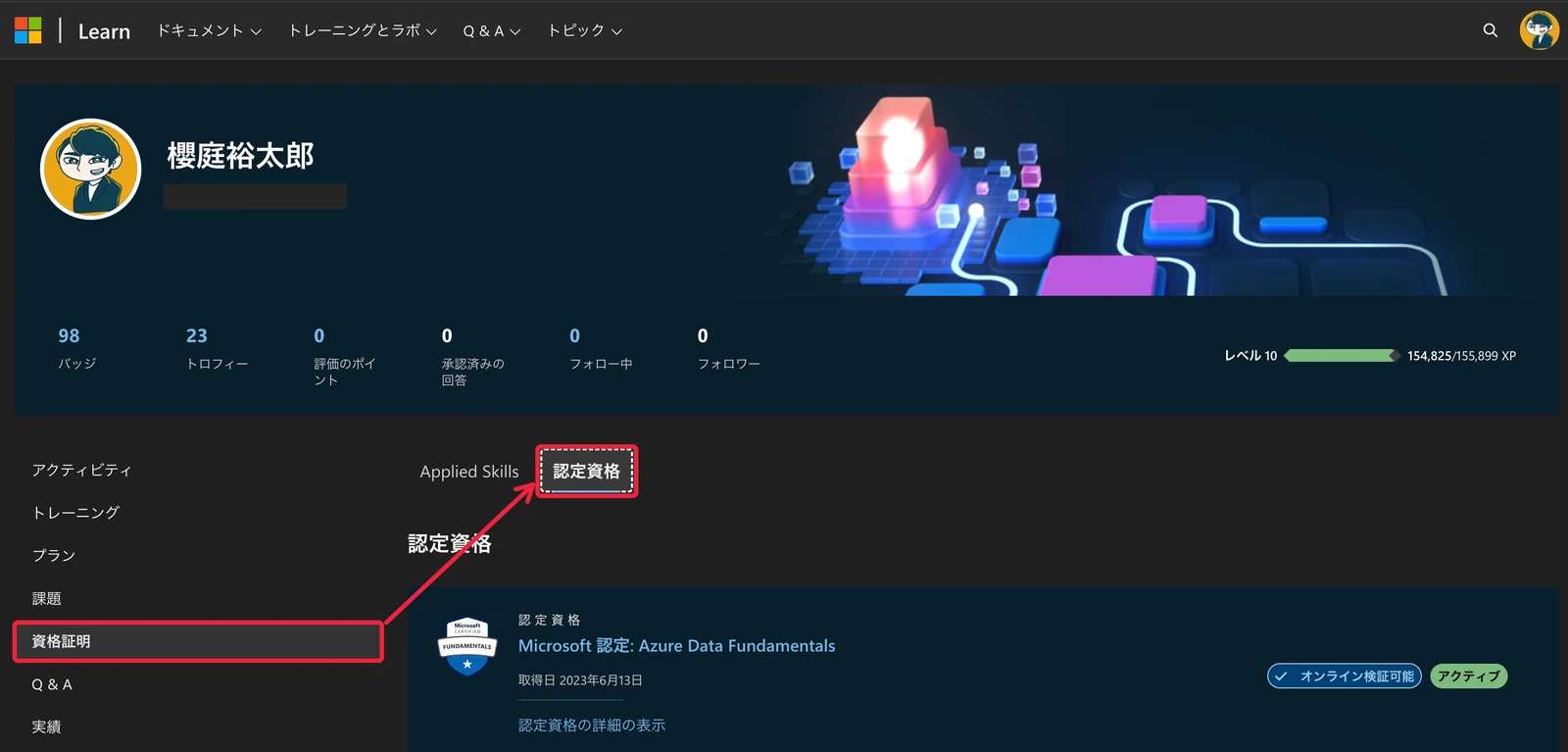Go to the Learn home link

pyautogui.click(x=104, y=31)
